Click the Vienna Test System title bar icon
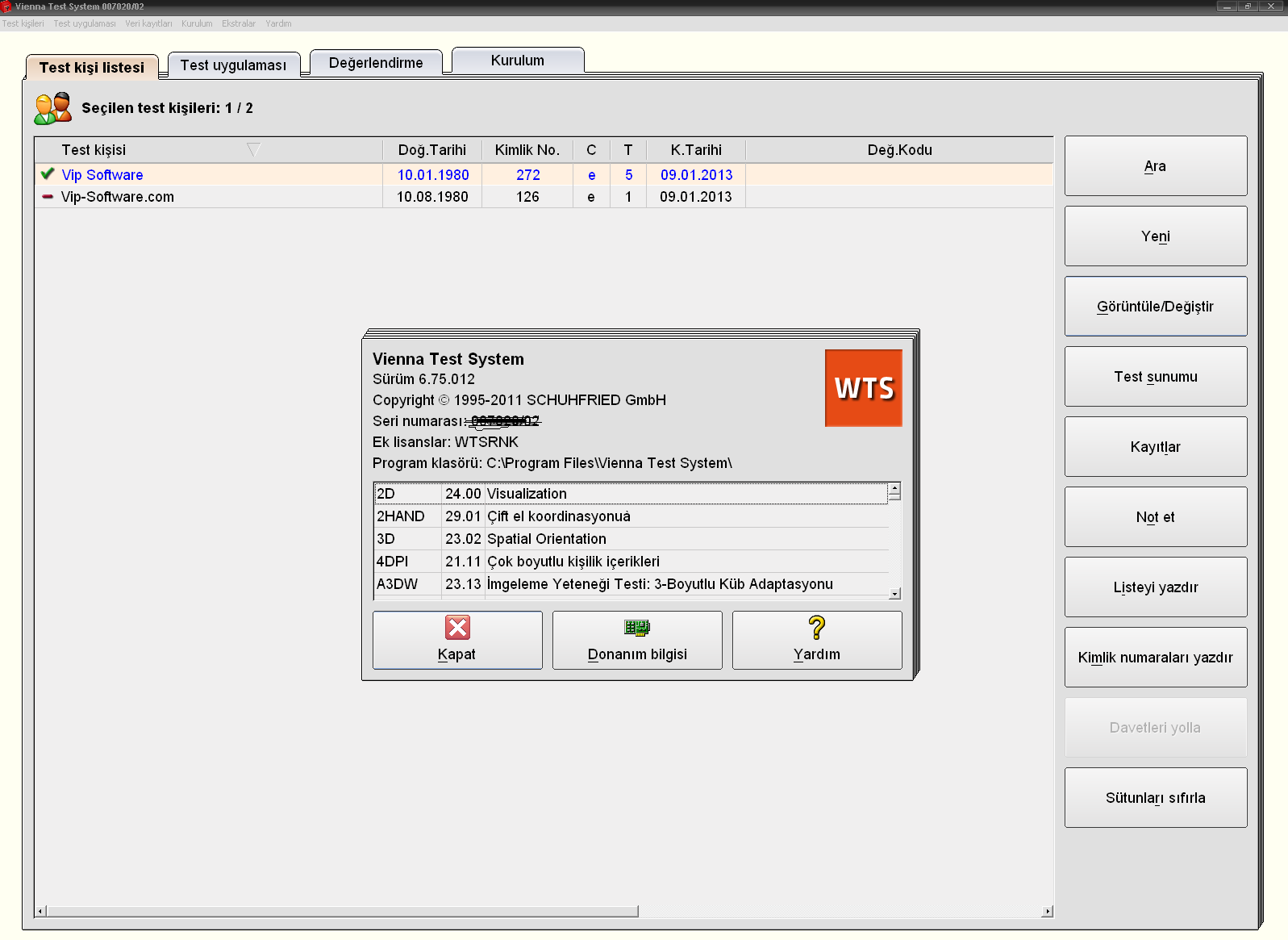 6,6
